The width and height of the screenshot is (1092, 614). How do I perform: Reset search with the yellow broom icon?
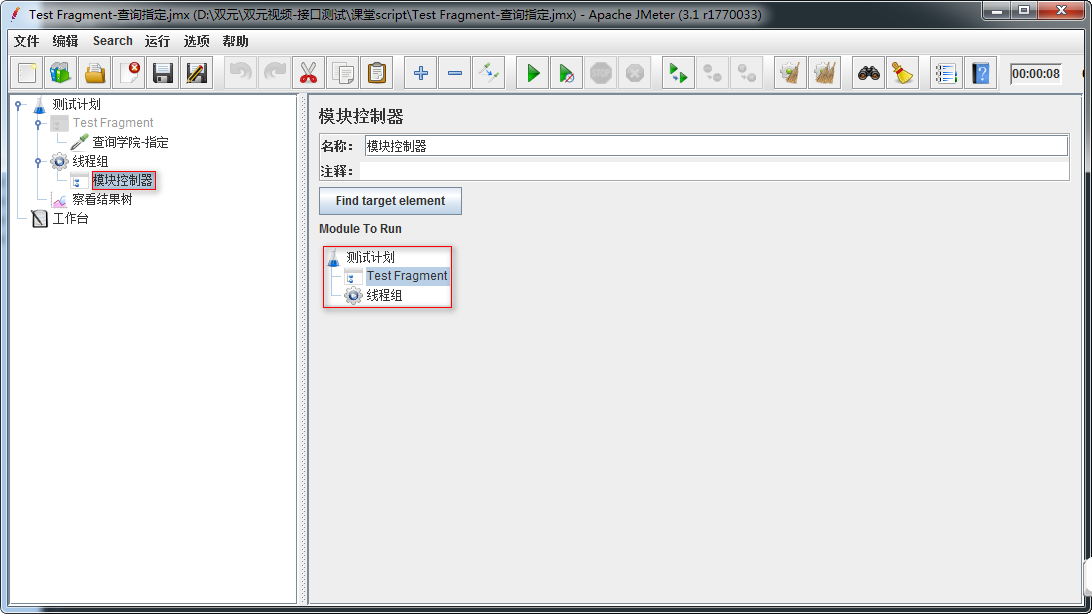[903, 73]
